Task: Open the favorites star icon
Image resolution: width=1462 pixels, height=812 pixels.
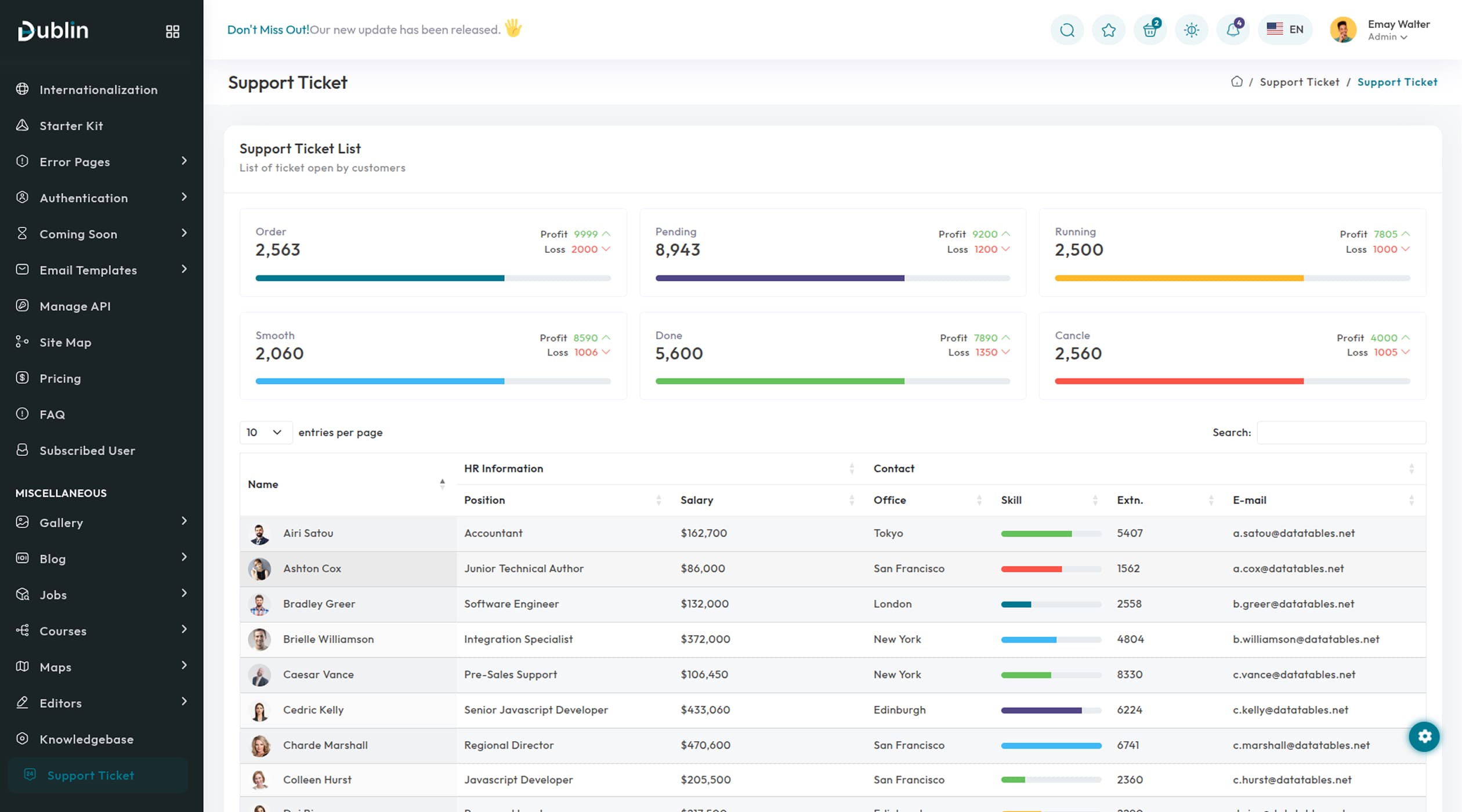Action: point(1108,30)
